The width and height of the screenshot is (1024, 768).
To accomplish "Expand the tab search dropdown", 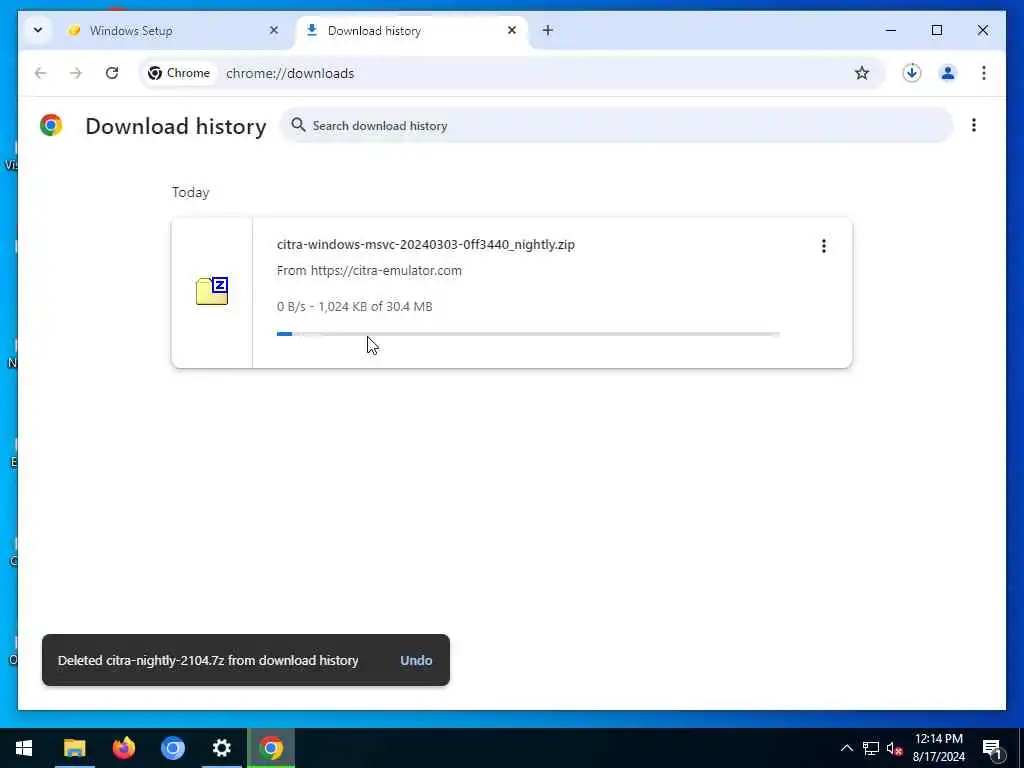I will click(38, 30).
